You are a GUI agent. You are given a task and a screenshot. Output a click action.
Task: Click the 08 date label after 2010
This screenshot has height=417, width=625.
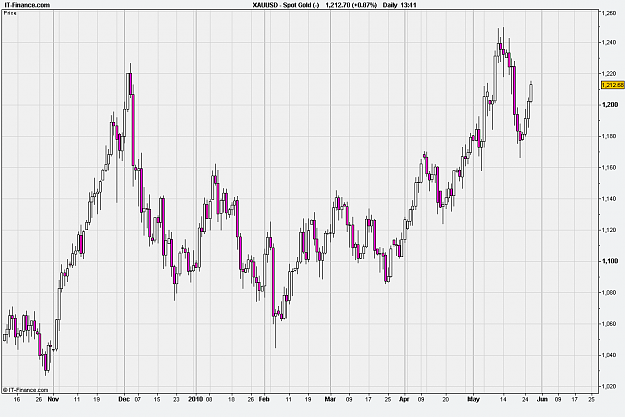209,399
